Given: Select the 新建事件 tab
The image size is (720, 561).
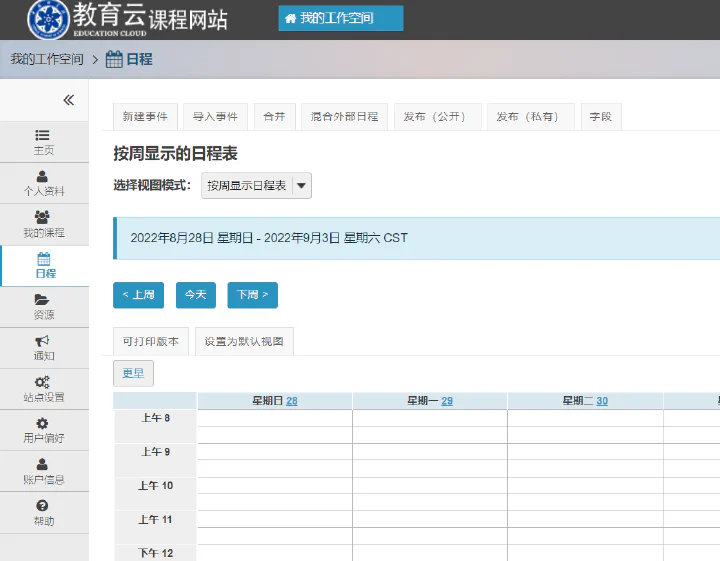Looking at the screenshot, I should coord(145,117).
